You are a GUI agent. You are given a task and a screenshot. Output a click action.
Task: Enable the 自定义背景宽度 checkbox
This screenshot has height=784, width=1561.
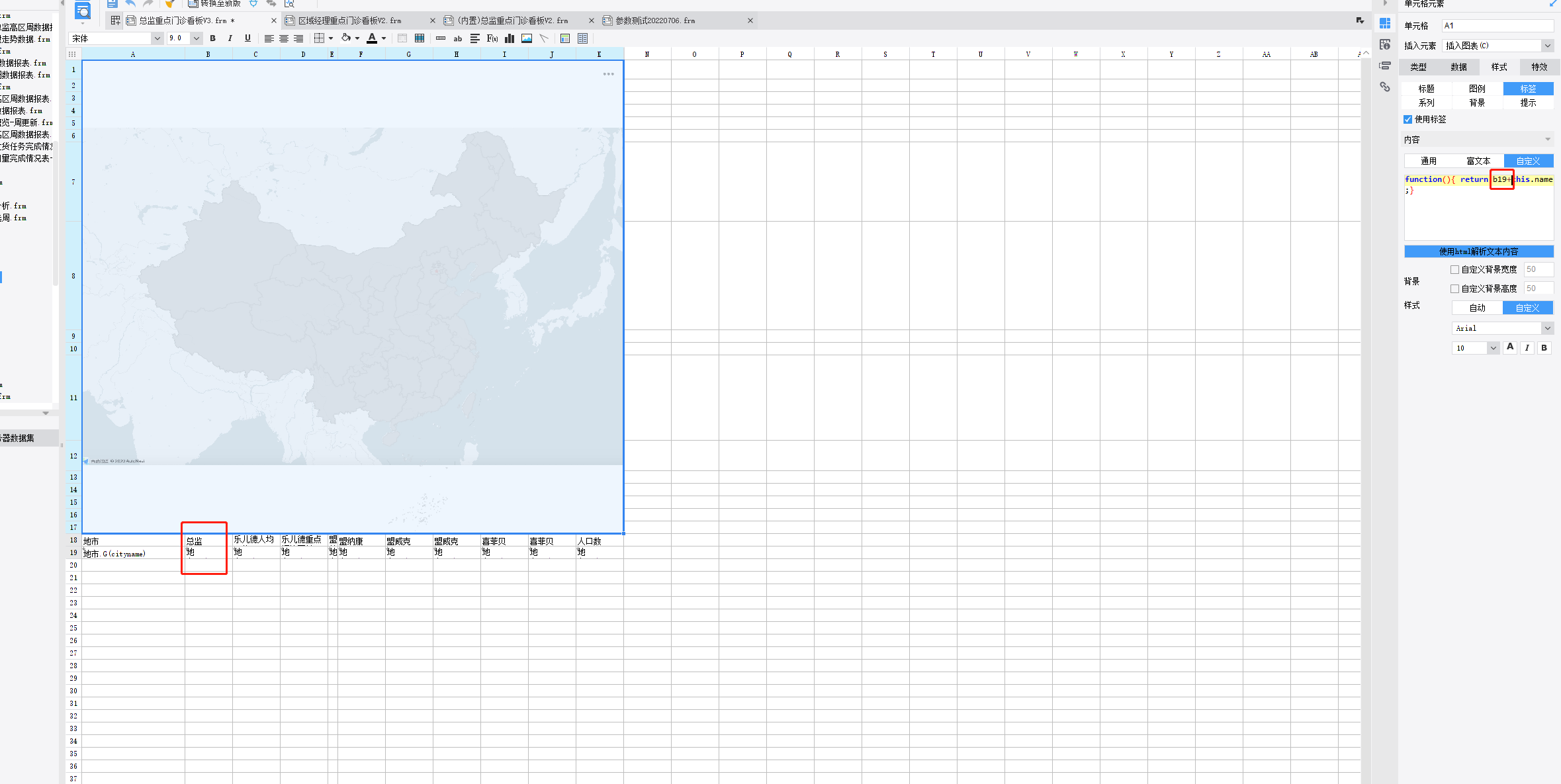(x=1454, y=270)
